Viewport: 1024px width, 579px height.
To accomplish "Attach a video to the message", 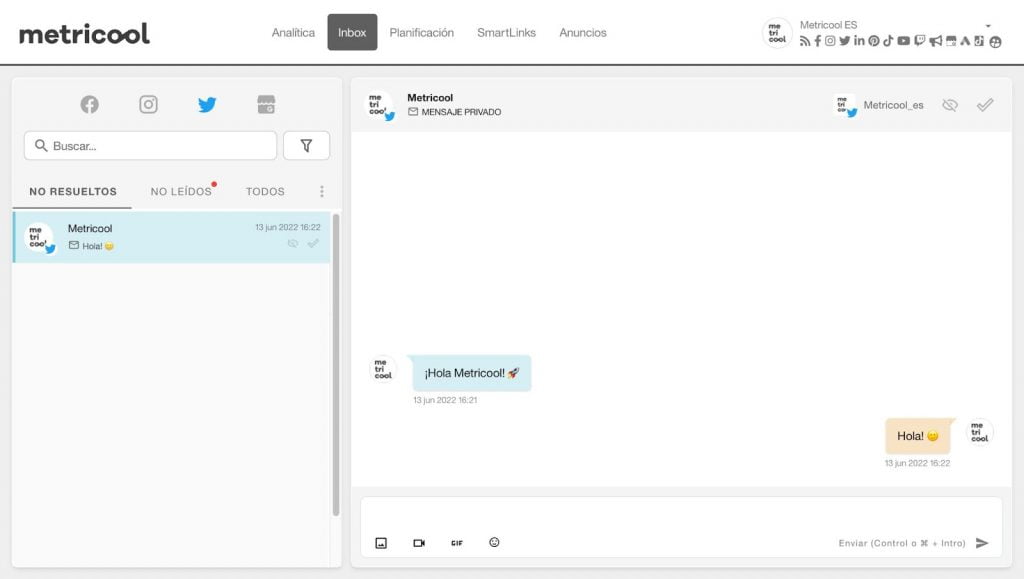I will click(419, 543).
